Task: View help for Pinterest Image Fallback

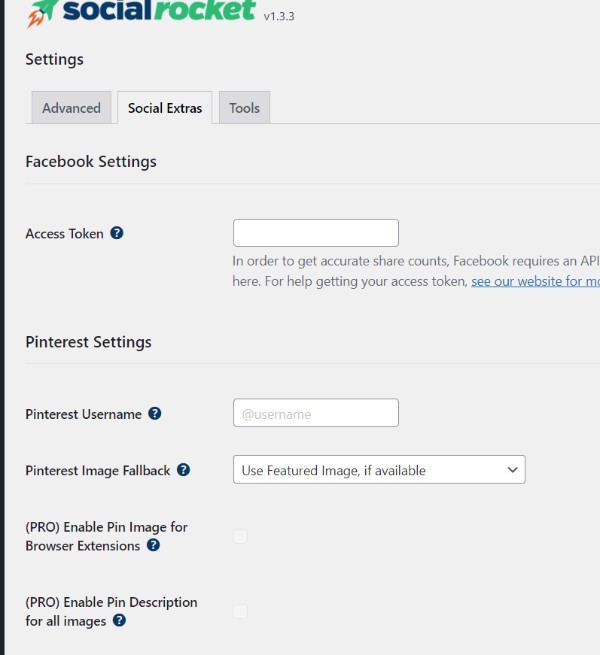Action: pyautogui.click(x=183, y=470)
